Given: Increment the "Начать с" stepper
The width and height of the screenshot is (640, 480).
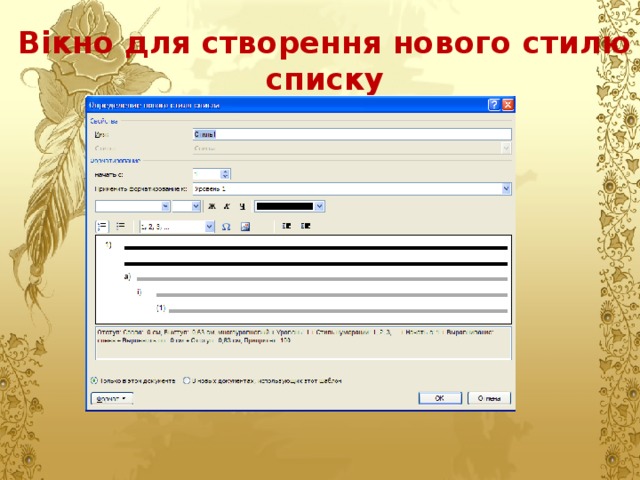Looking at the screenshot, I should point(225,172).
